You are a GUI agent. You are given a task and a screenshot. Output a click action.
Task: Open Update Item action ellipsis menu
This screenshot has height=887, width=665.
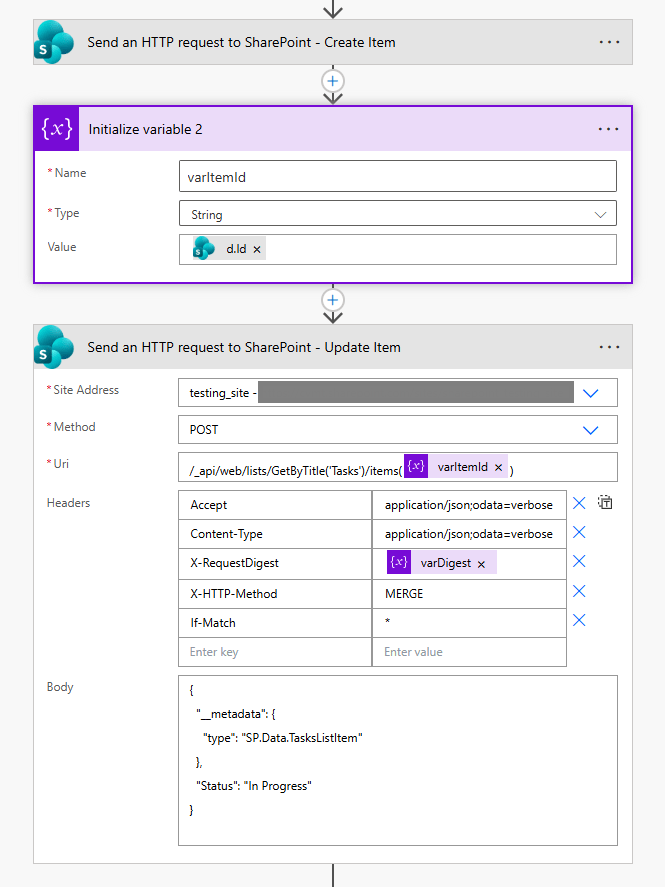pyautogui.click(x=609, y=348)
